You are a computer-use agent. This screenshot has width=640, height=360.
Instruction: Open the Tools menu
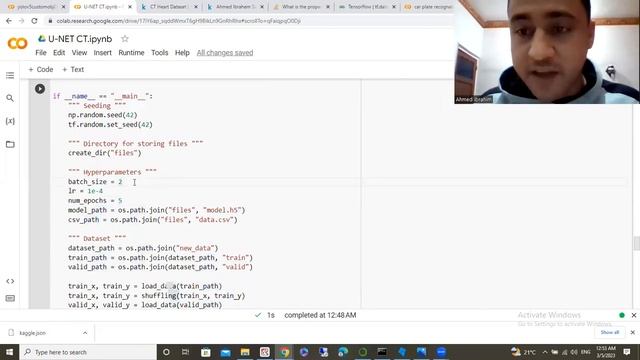coord(160,53)
